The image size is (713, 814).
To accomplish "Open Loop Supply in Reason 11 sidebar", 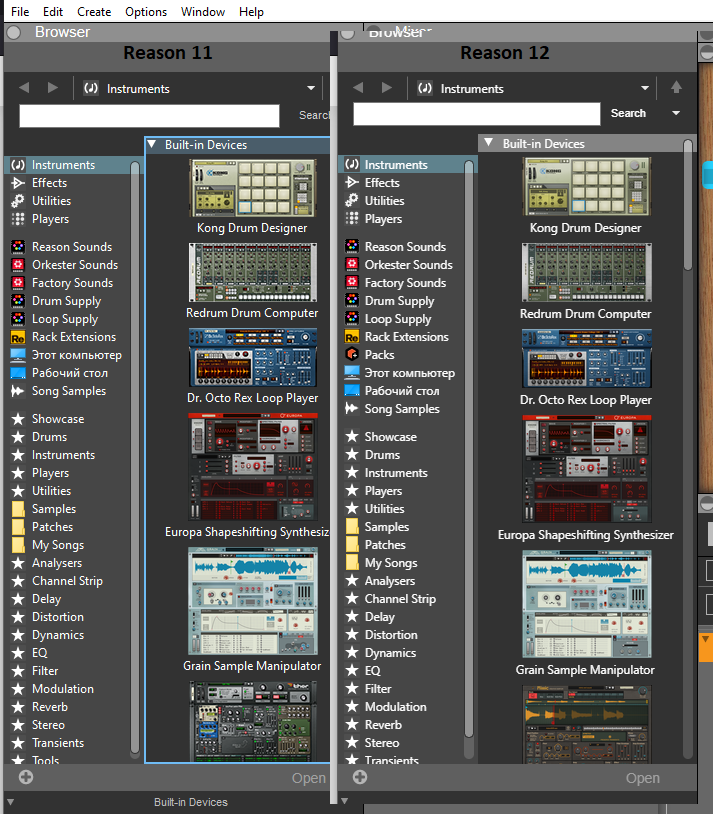I will [x=64, y=319].
